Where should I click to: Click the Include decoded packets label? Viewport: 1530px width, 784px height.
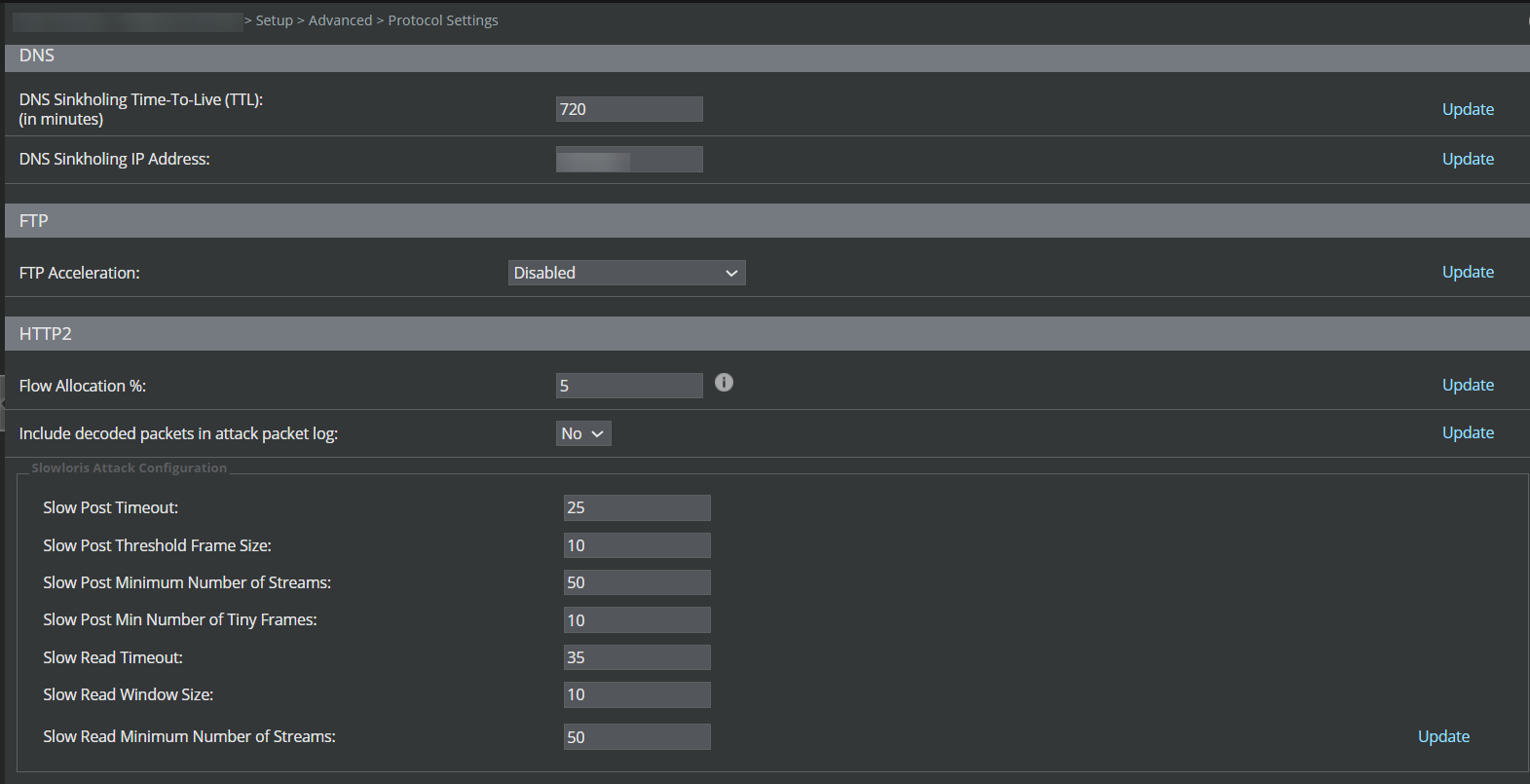178,433
